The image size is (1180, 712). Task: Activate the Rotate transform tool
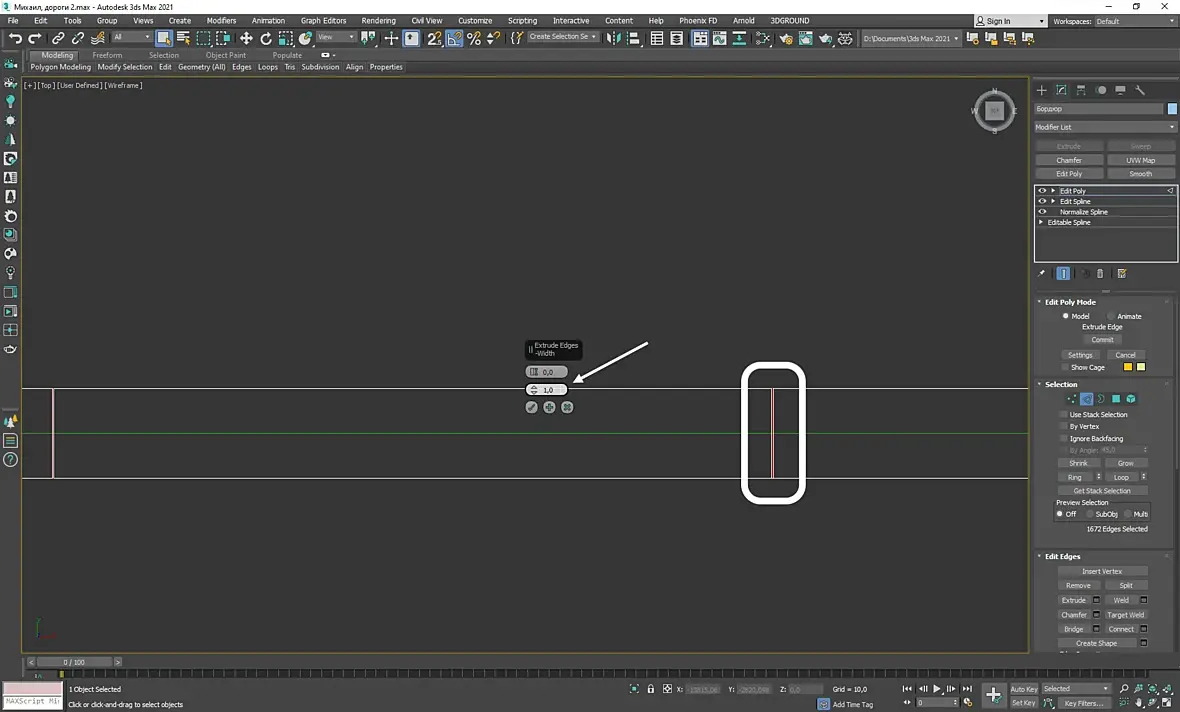click(x=266, y=38)
